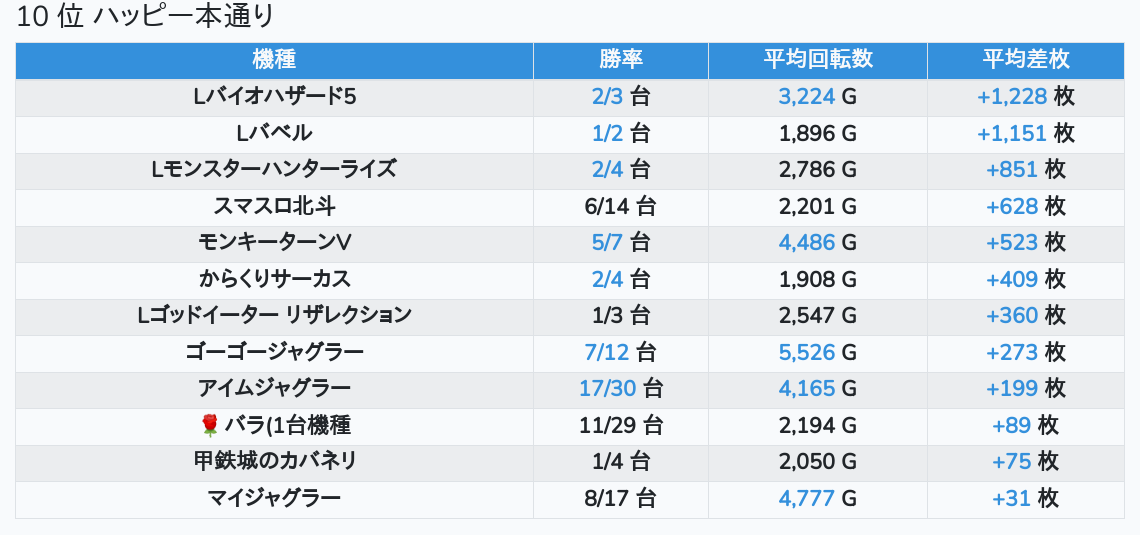The height and width of the screenshot is (535, 1140).
Task: Select the 平均差枚 column header
Action: pos(1025,59)
